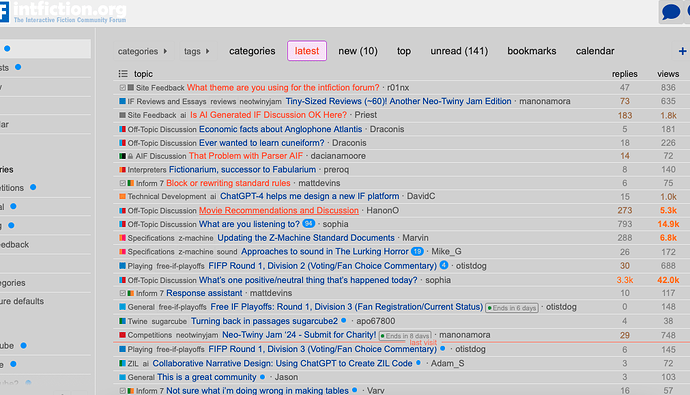This screenshot has width=690, height=395.
Task: Go to the bookmarks tab
Action: click(532, 51)
